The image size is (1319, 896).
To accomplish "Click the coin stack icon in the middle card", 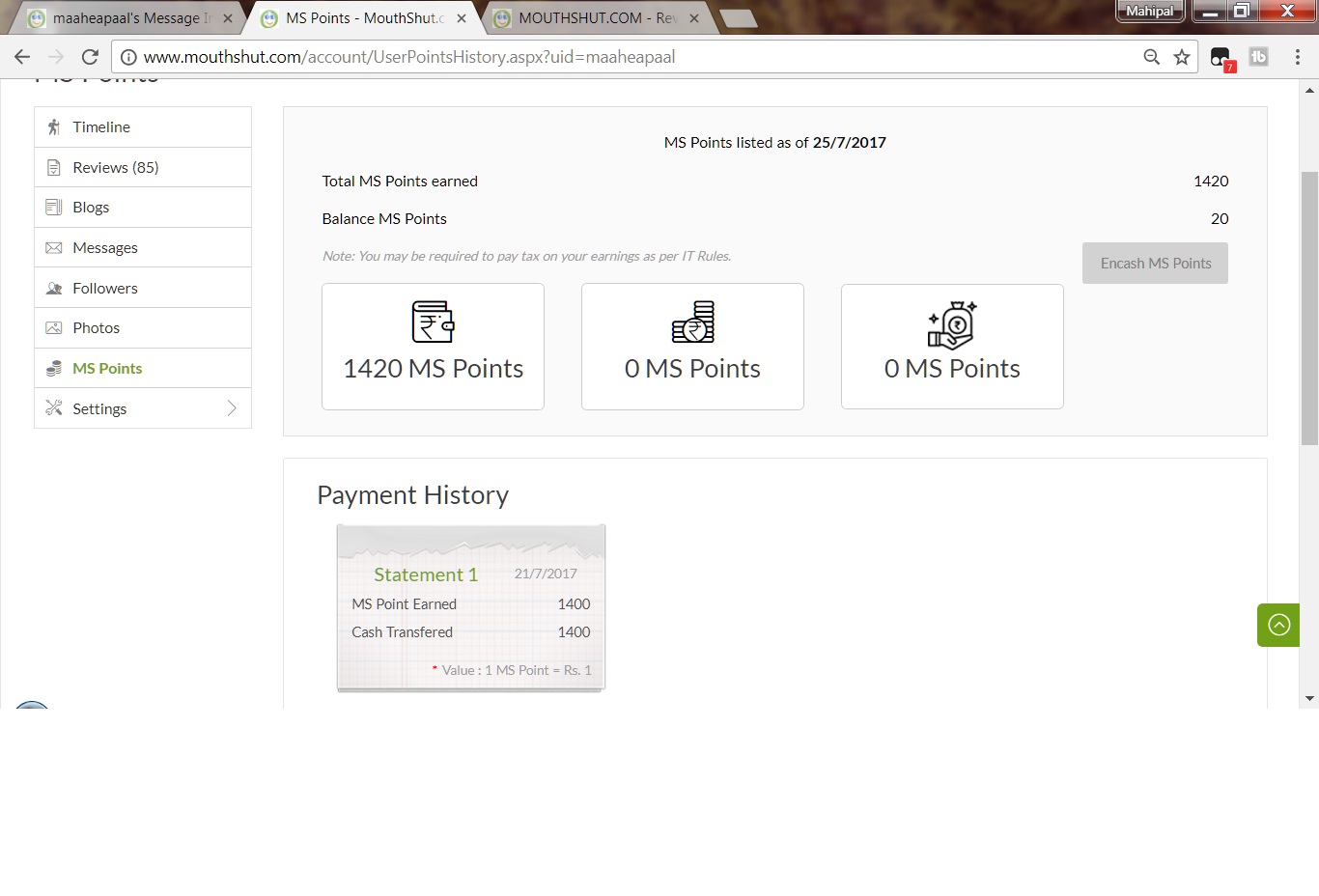I will (x=692, y=322).
